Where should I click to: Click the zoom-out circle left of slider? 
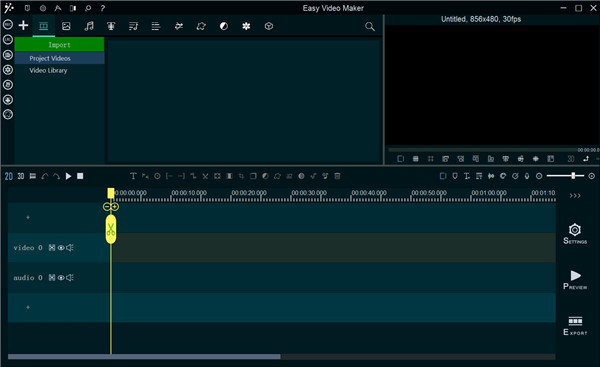click(539, 176)
